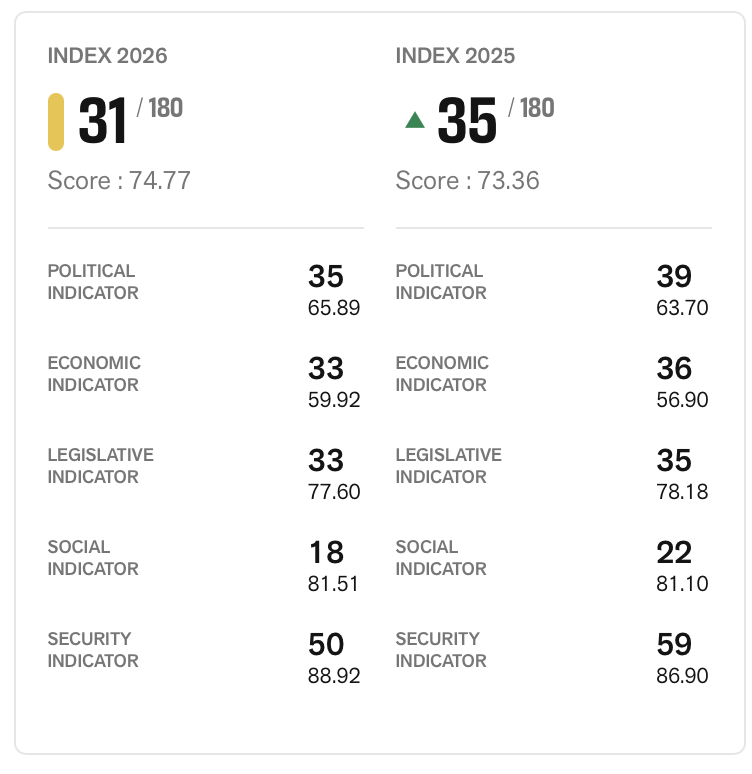Screen dimensions: 752x774
Task: Open the 2026 Legislative Indicator label
Action: click(x=100, y=466)
